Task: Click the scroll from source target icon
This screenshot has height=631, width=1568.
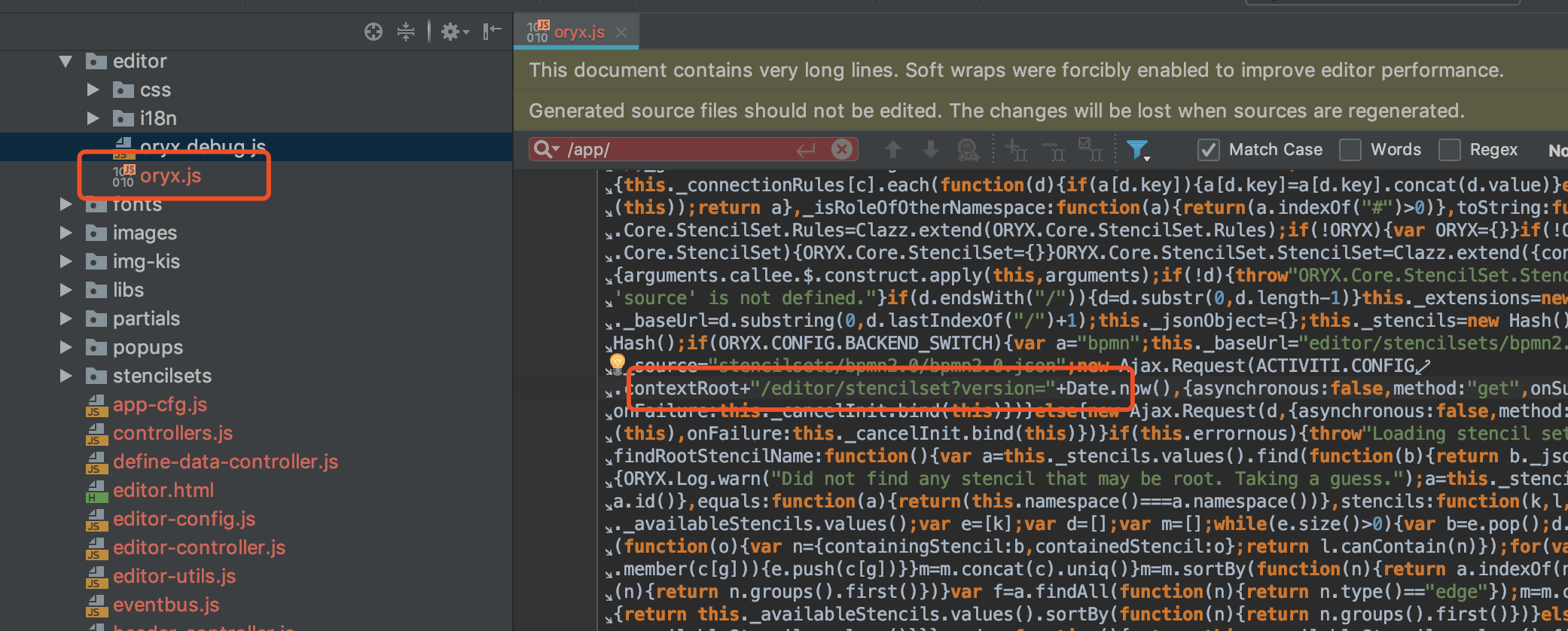Action: pos(374,32)
